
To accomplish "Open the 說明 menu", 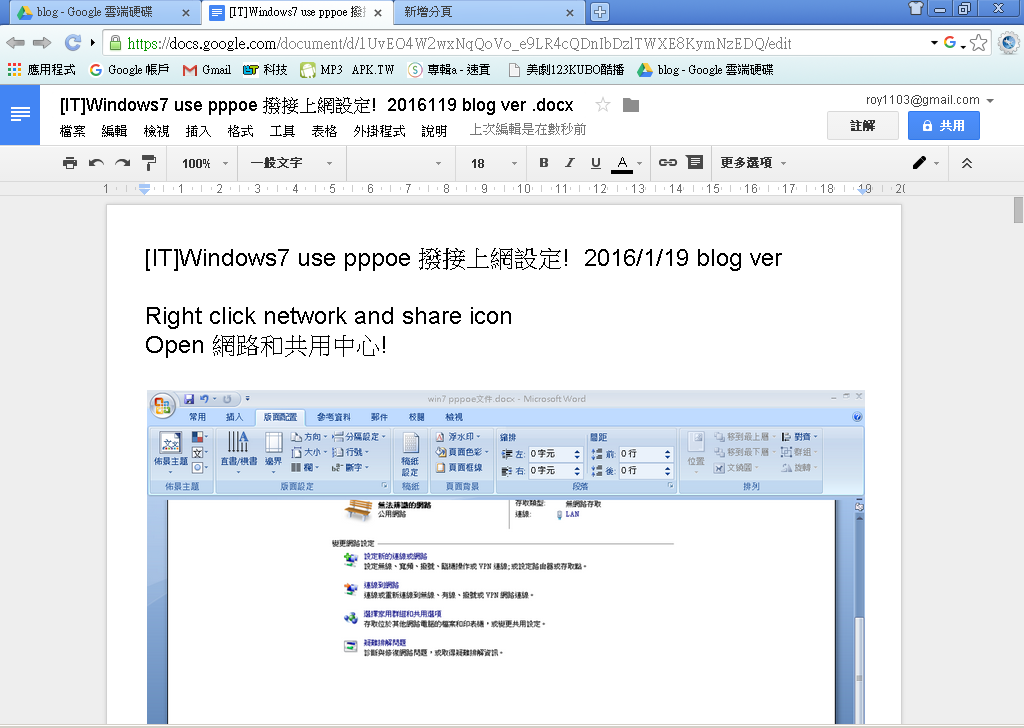I will (x=434, y=131).
